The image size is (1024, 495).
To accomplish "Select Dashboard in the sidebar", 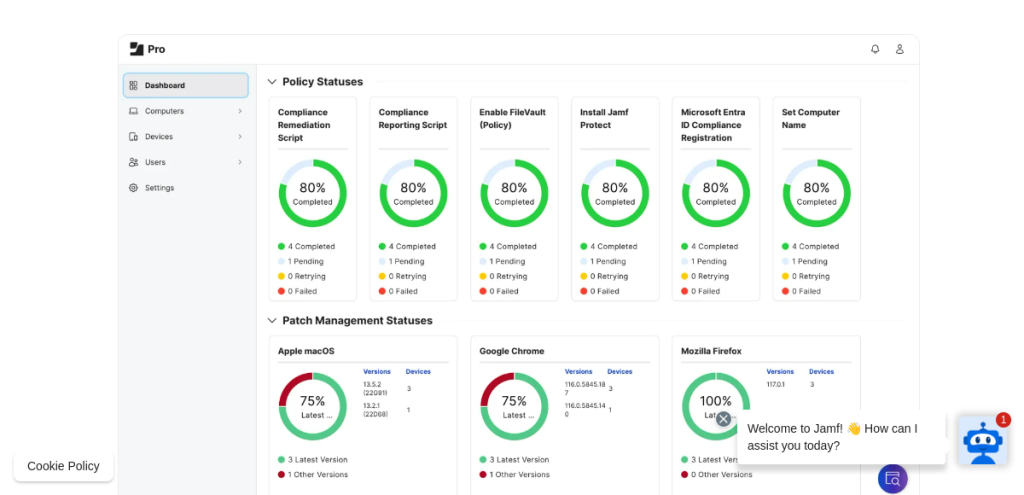I will (x=185, y=86).
